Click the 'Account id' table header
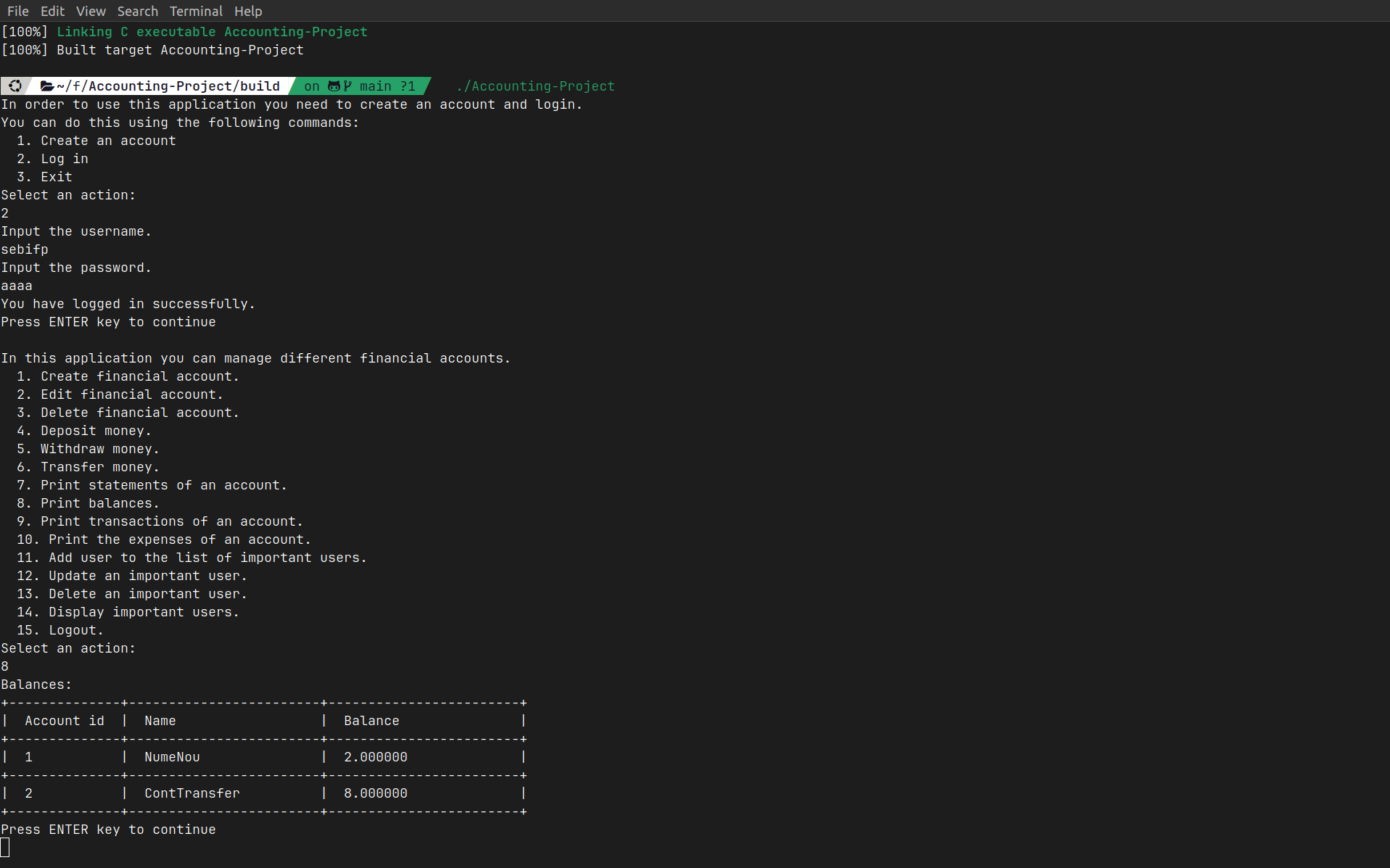 [65, 721]
